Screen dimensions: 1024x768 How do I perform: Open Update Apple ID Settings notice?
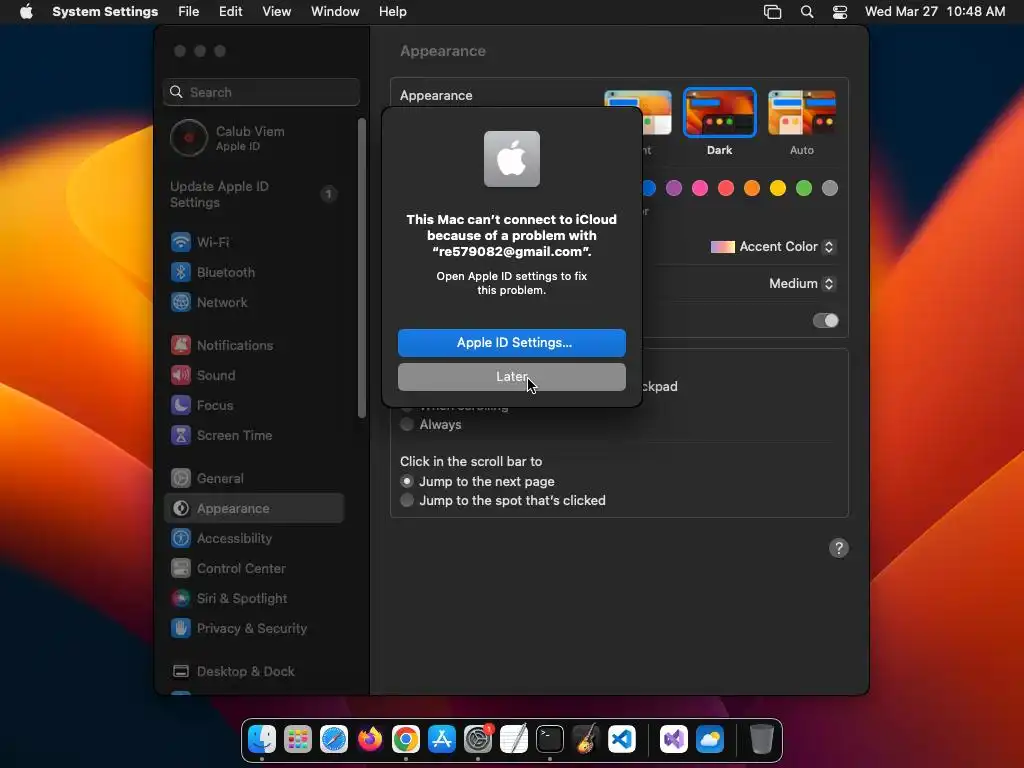(253, 194)
